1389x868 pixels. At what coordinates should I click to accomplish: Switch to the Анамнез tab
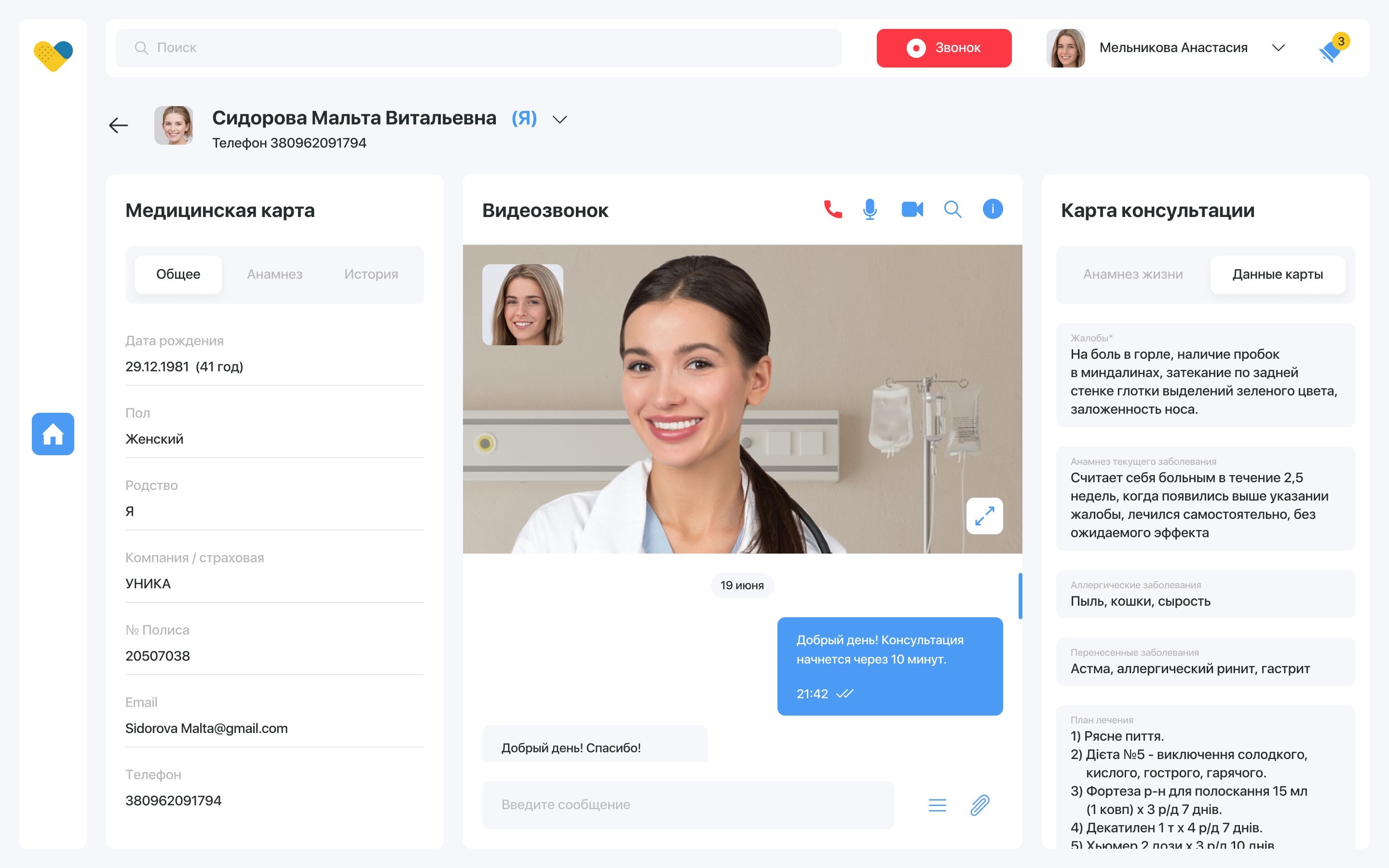(275, 274)
